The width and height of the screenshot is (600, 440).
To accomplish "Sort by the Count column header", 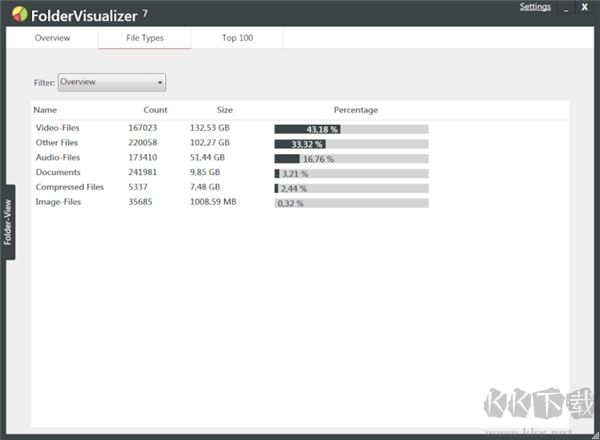I will coord(155,110).
